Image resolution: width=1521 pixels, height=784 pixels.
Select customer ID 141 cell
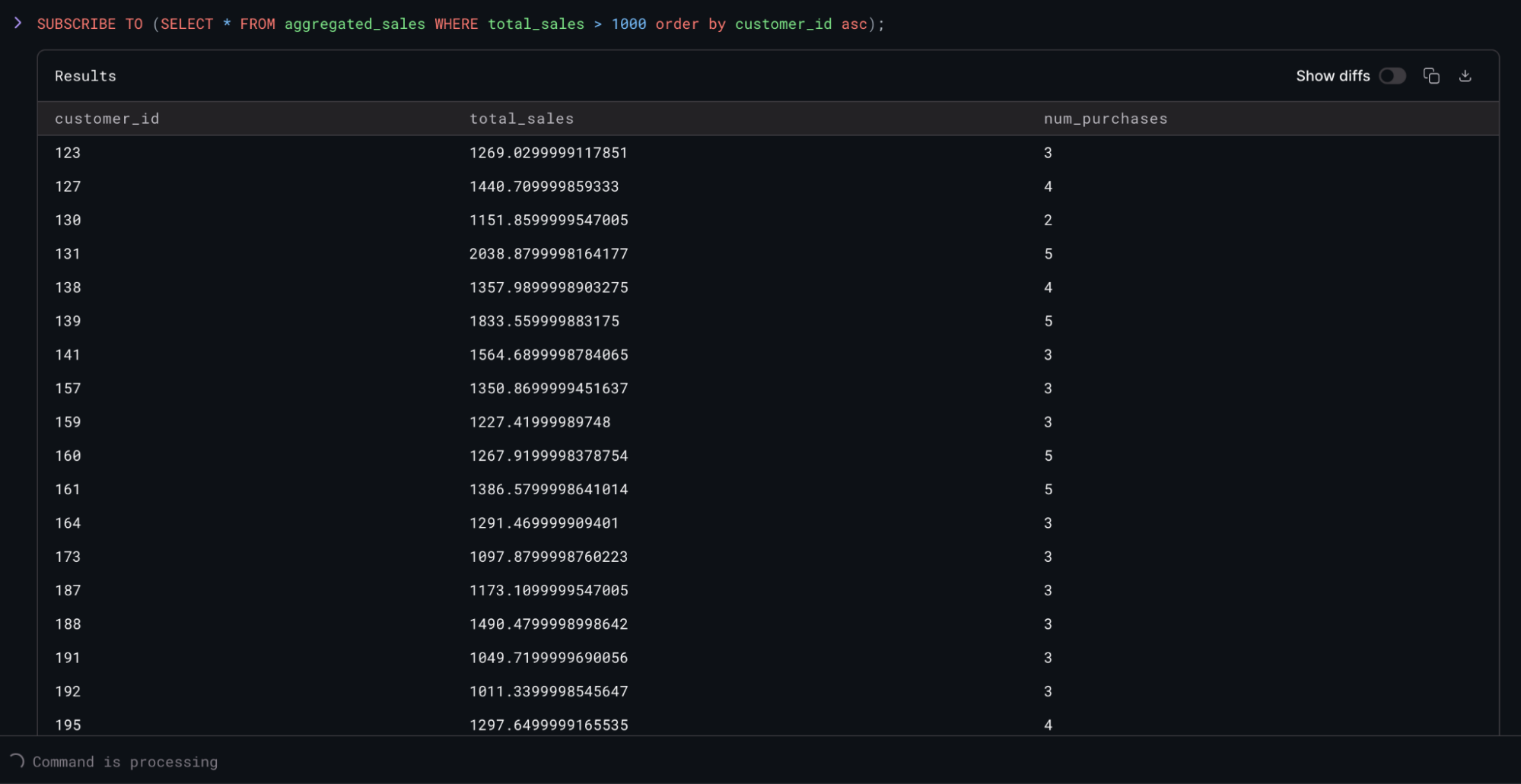coord(68,354)
